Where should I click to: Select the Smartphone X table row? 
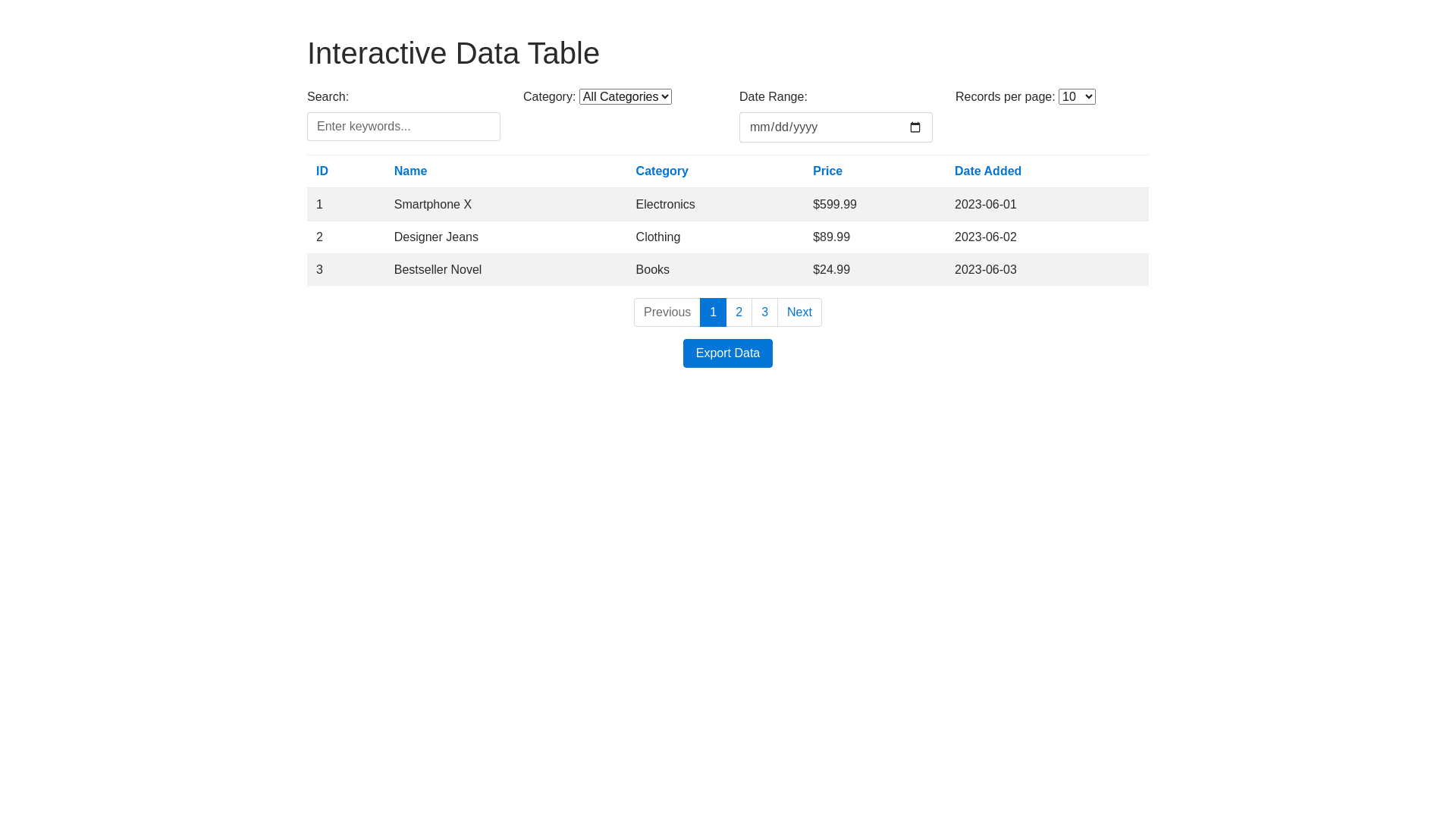[x=433, y=205]
